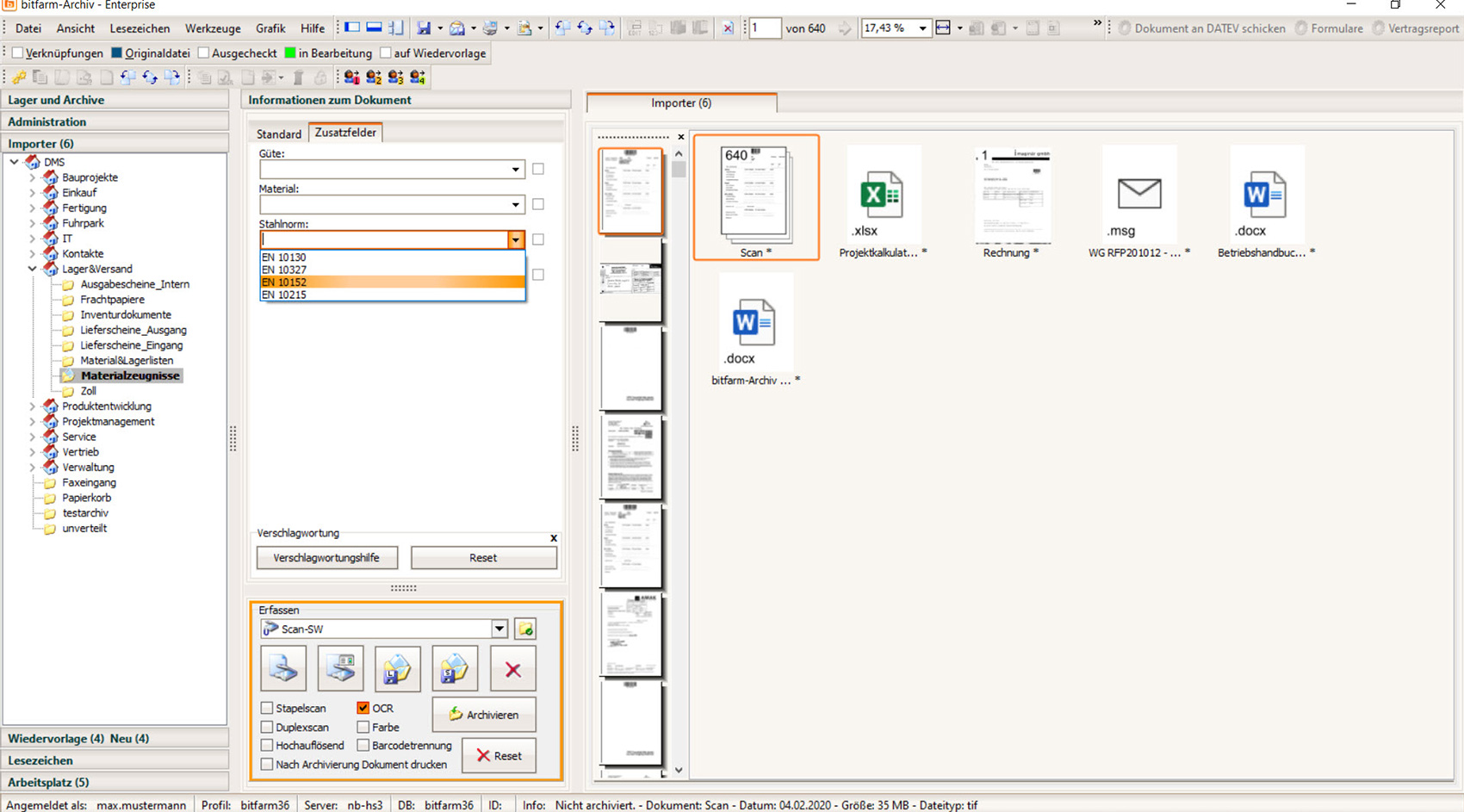Expand the Bauprojekte tree node
This screenshot has height=812, width=1464.
33,177
